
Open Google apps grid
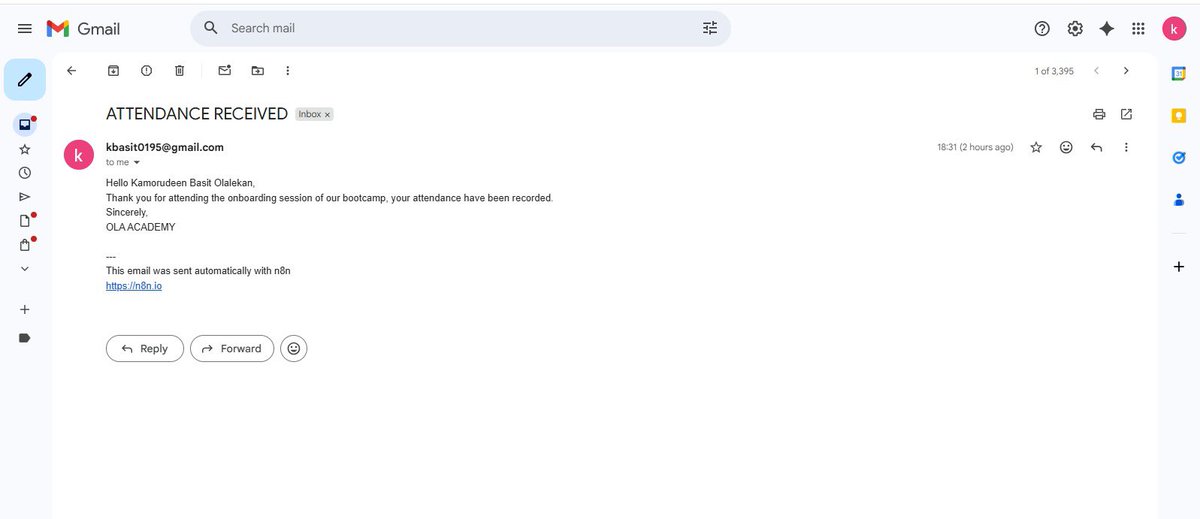tap(1138, 29)
